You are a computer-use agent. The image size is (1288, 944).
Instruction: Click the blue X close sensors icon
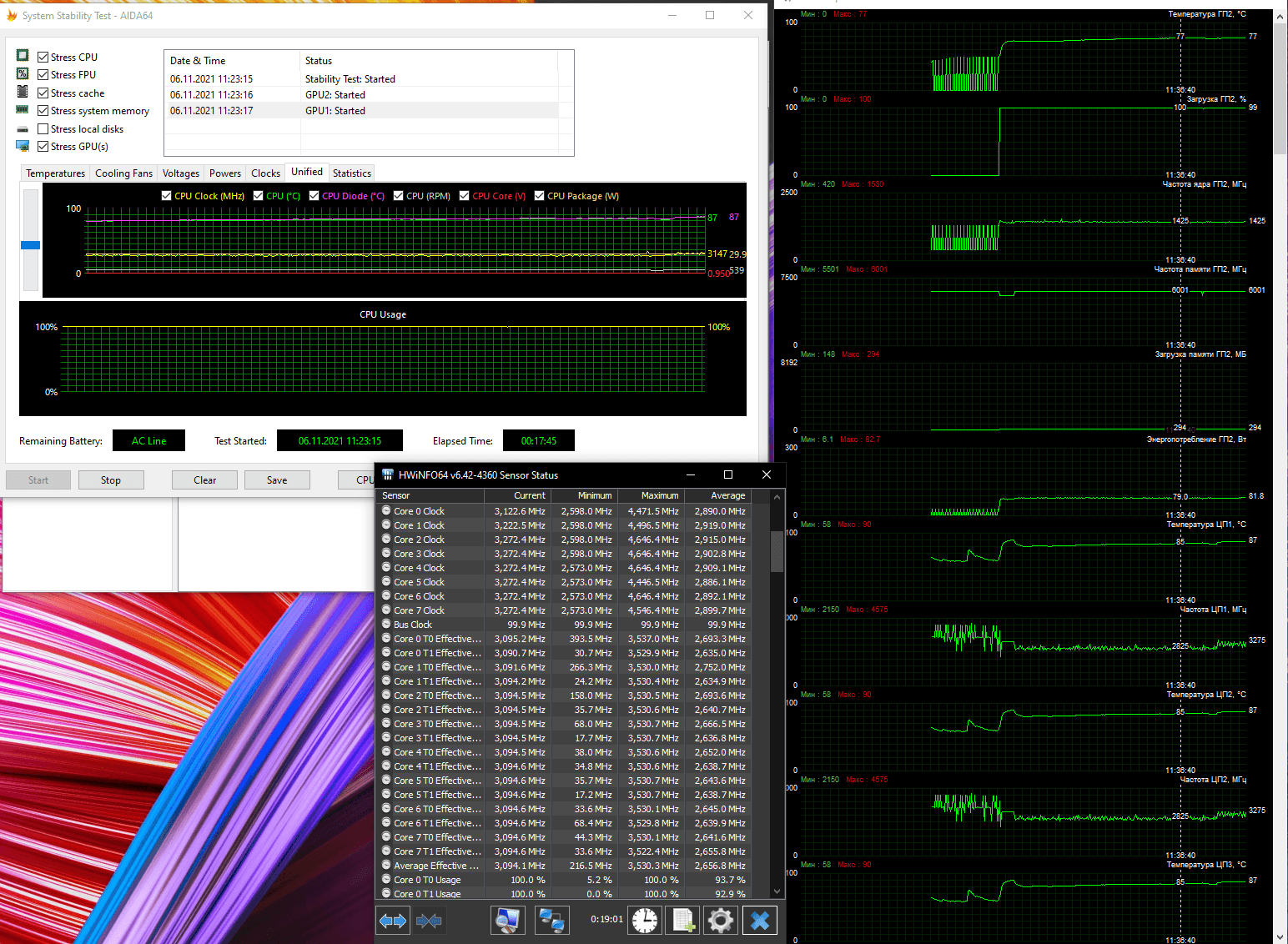pos(759,921)
